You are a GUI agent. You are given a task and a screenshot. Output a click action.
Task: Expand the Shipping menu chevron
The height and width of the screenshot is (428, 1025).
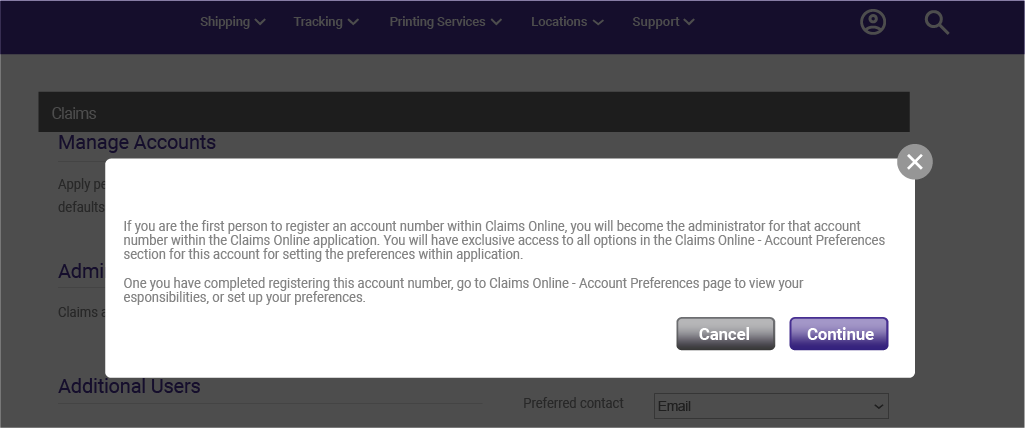coord(260,22)
